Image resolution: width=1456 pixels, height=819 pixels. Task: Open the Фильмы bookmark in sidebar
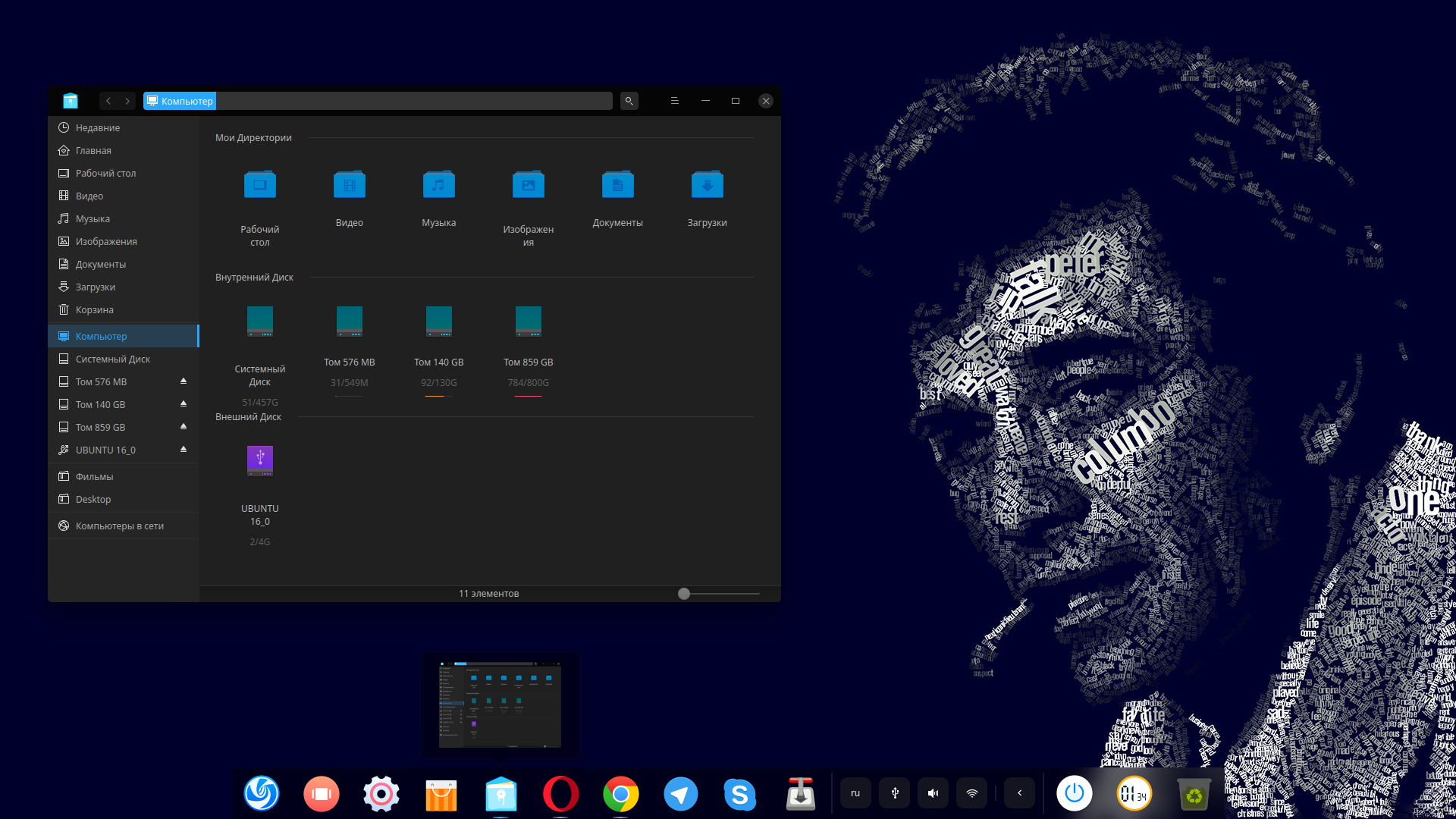point(124,476)
